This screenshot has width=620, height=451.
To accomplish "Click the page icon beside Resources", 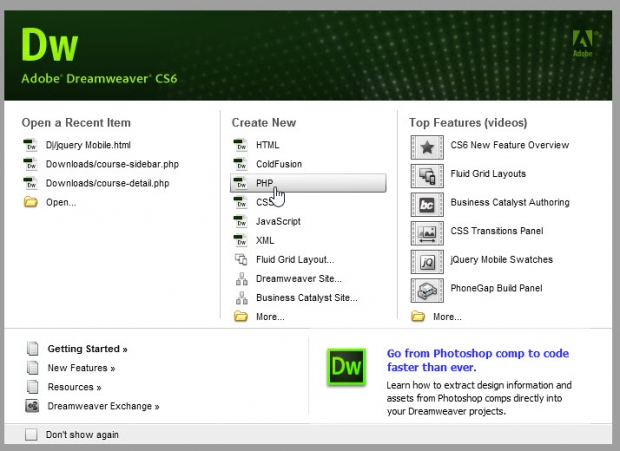I will (x=32, y=387).
